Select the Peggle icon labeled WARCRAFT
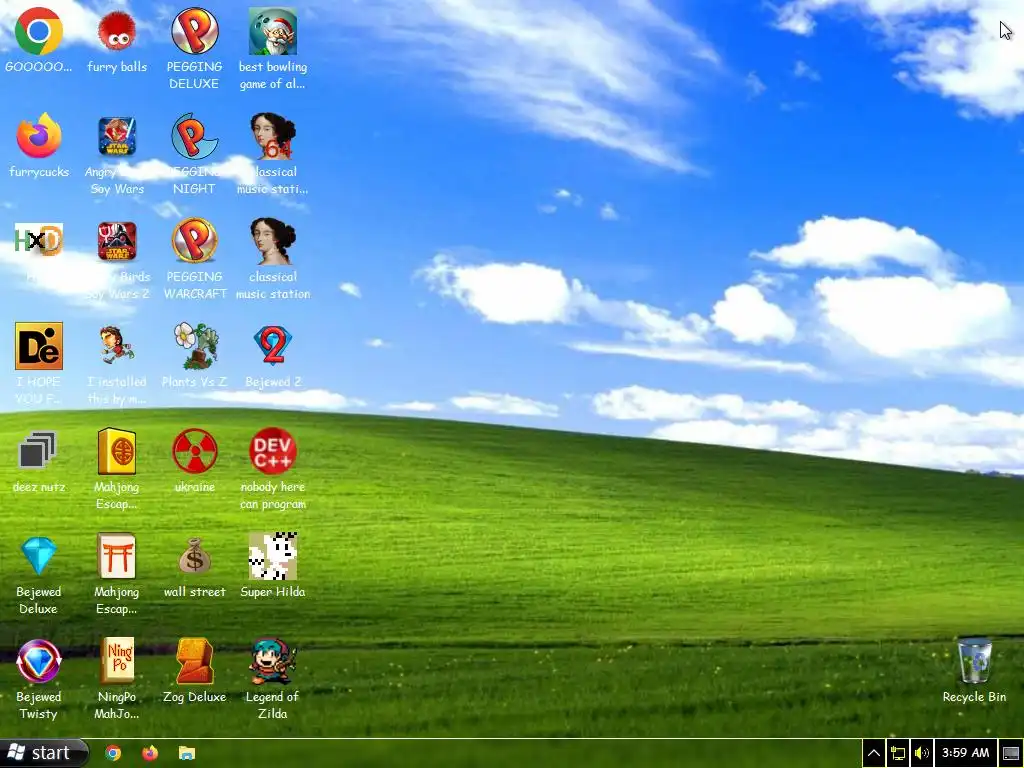Screen dimensions: 1024x768 (195, 240)
